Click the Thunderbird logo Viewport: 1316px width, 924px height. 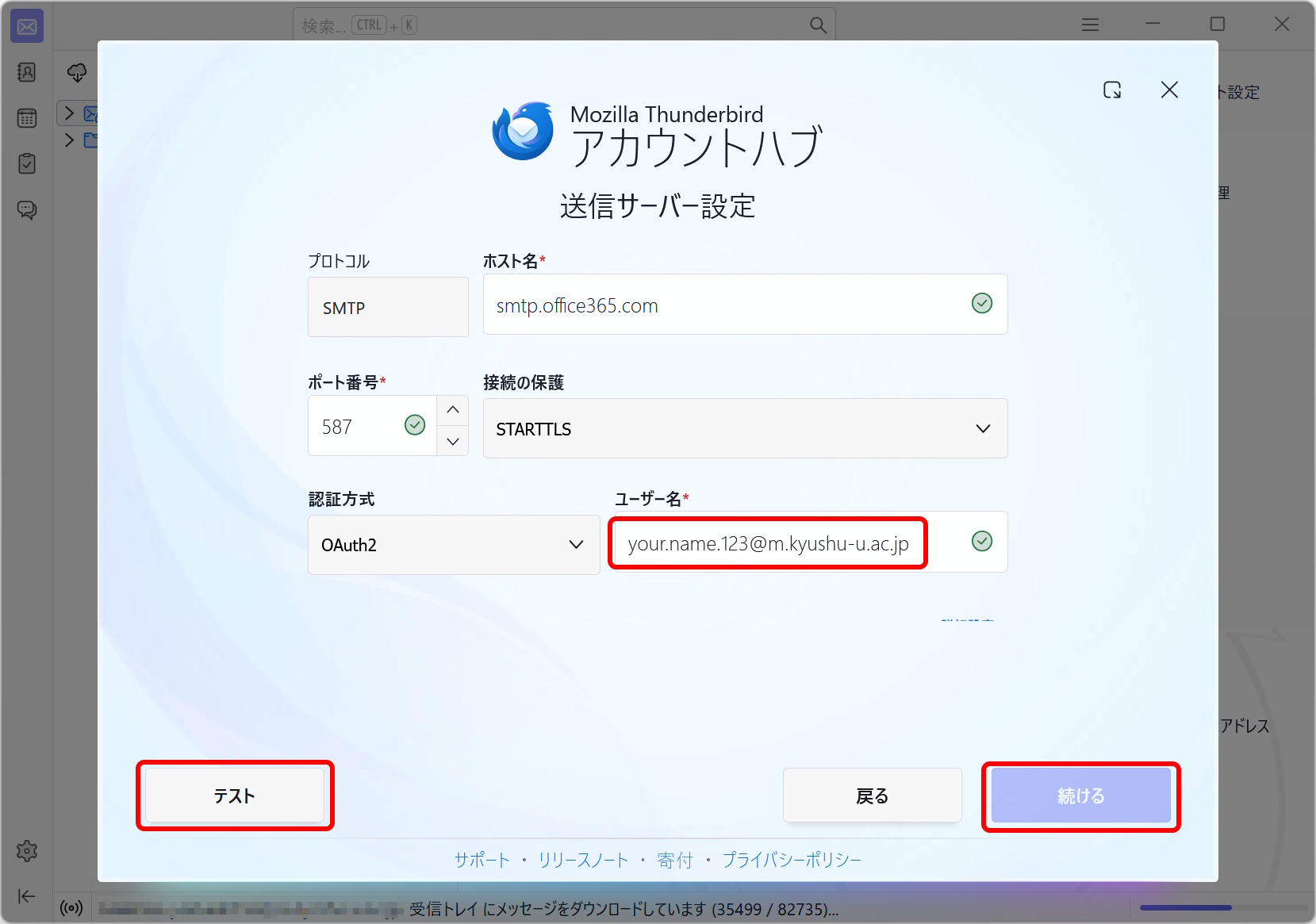click(x=523, y=131)
